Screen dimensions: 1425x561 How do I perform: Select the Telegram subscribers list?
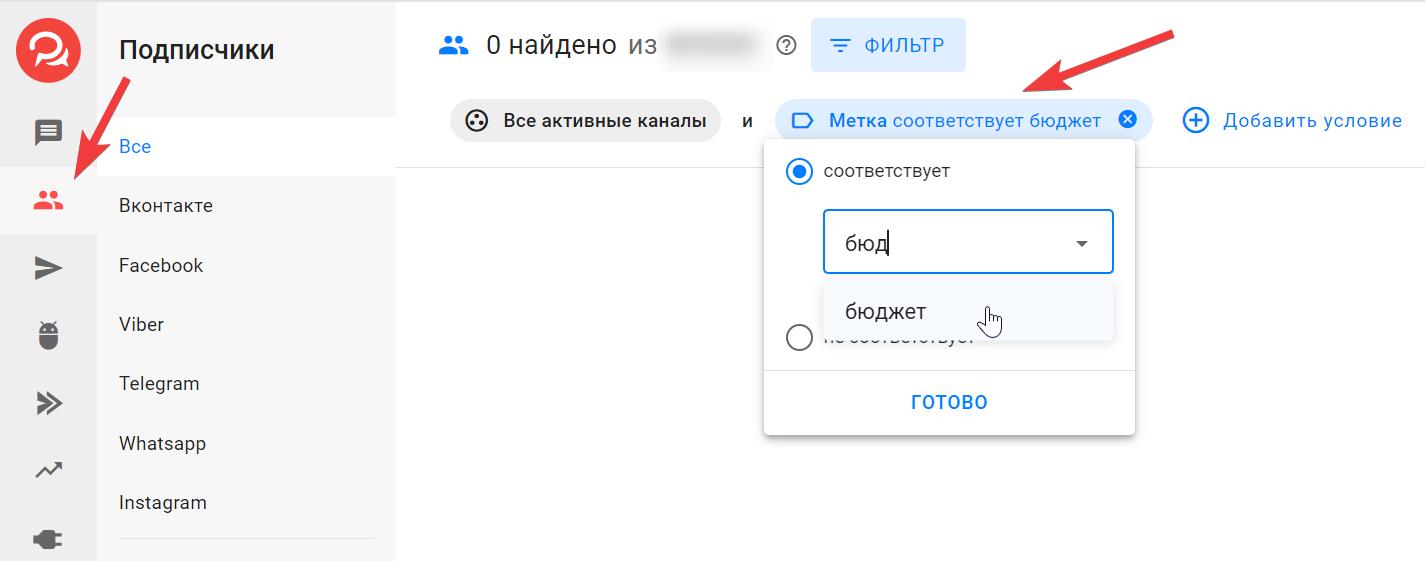tap(159, 384)
